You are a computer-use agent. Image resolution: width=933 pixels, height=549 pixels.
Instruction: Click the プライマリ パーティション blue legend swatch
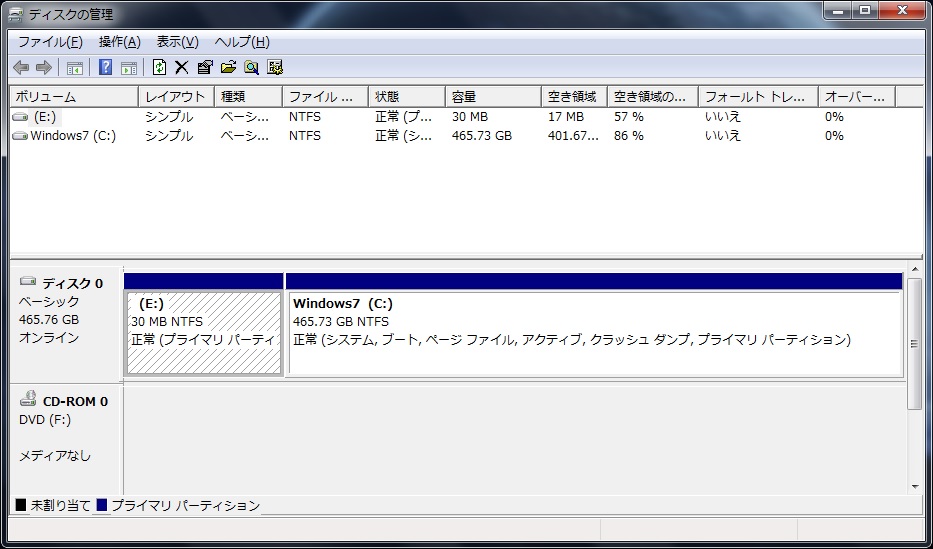point(102,506)
